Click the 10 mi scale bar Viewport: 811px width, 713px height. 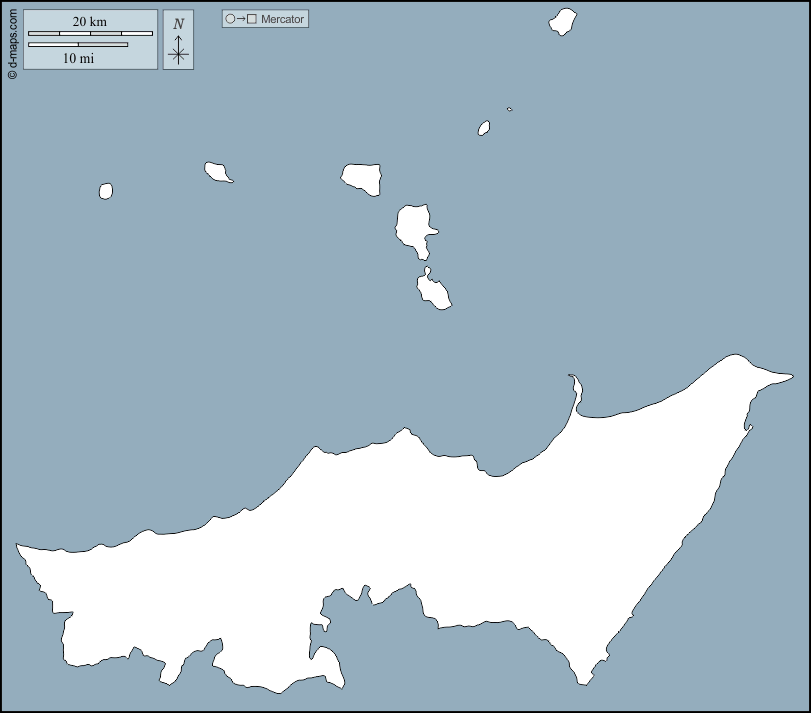[78, 45]
